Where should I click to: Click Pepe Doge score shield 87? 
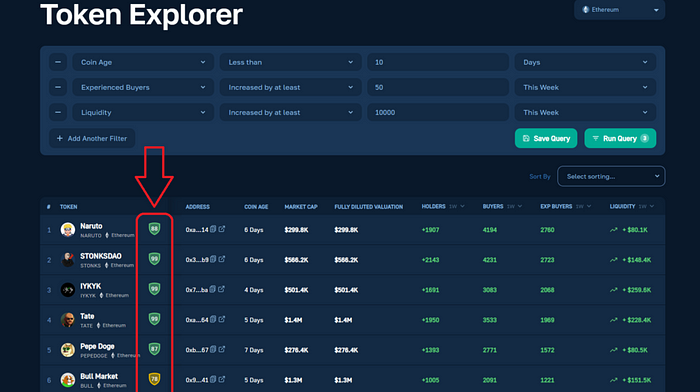pyautogui.click(x=154, y=349)
